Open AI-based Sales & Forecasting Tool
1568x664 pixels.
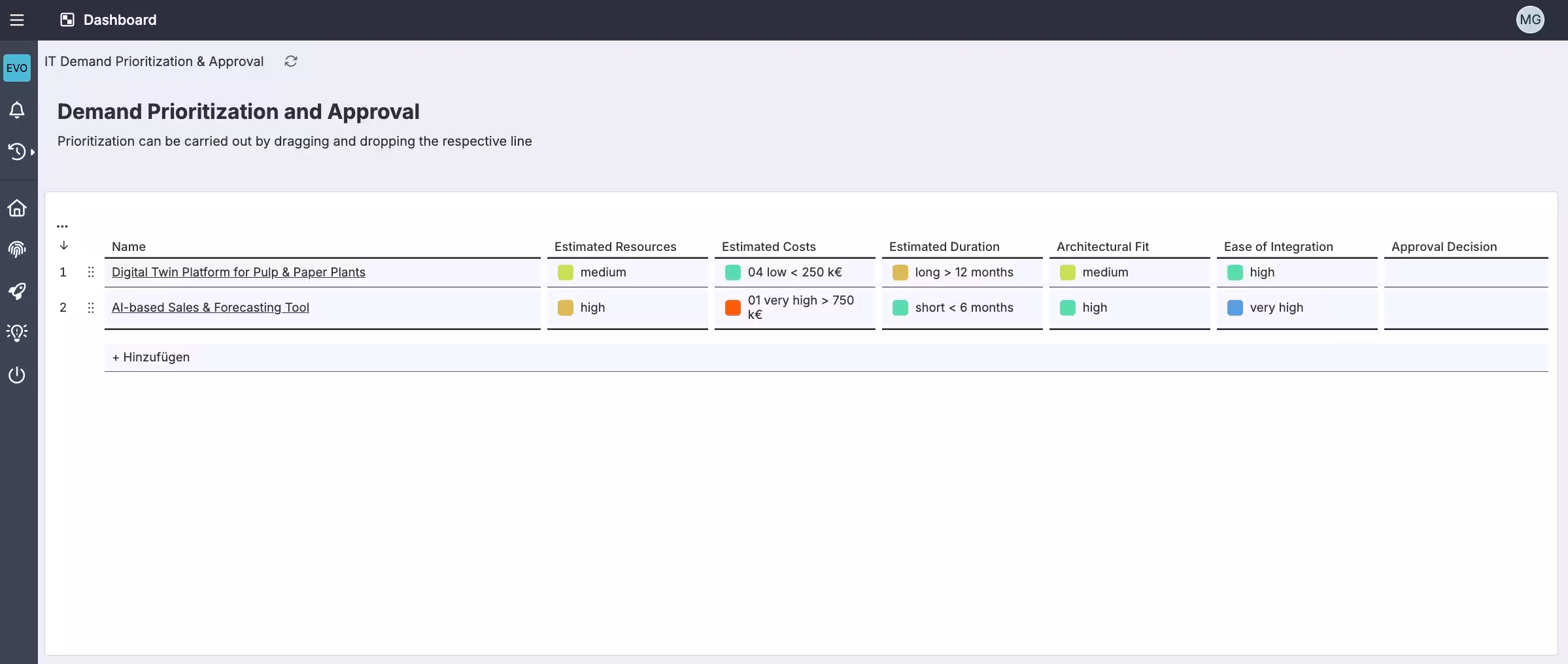(210, 307)
